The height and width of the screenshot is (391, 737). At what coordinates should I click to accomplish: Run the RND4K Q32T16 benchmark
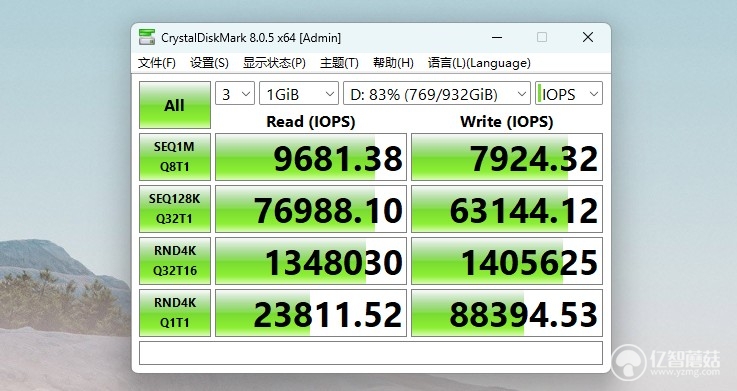coord(175,261)
